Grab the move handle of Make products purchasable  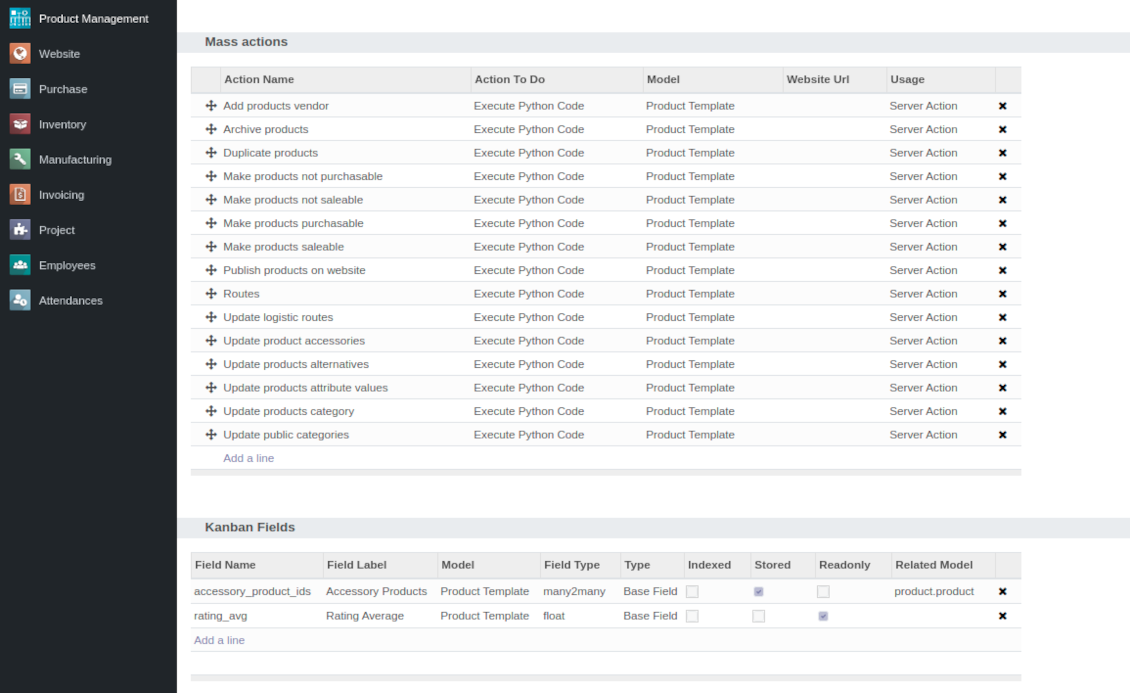(211, 223)
